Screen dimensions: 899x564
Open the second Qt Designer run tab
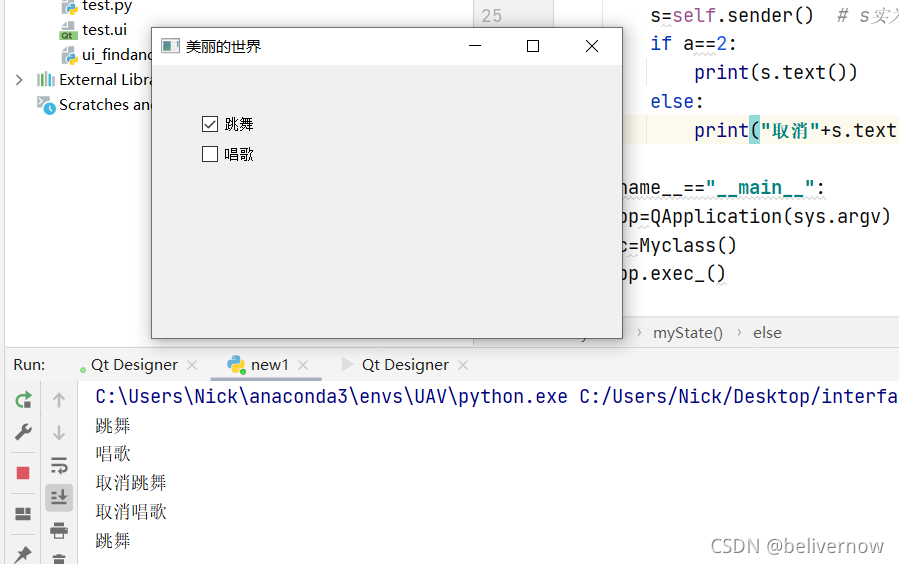[405, 365]
